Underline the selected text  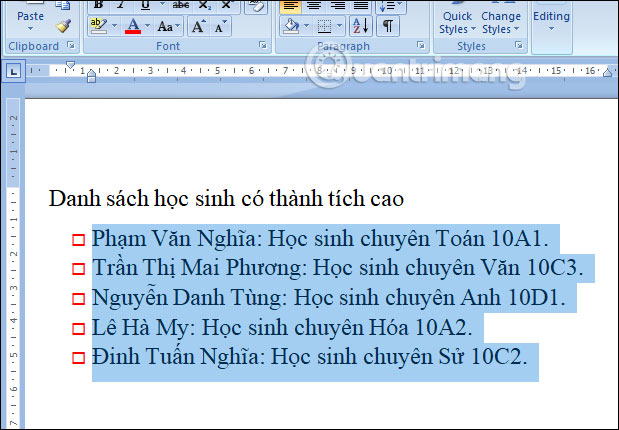click(x=145, y=5)
